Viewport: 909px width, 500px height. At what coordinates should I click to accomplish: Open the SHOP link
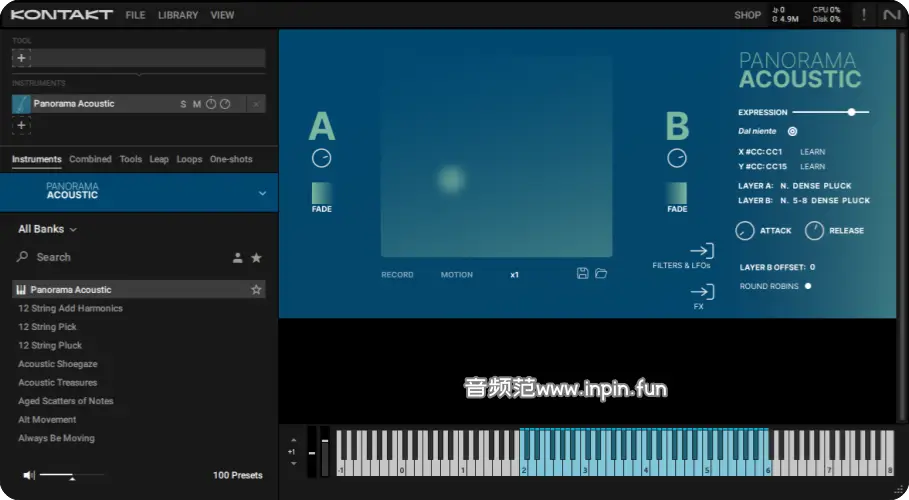[x=747, y=15]
